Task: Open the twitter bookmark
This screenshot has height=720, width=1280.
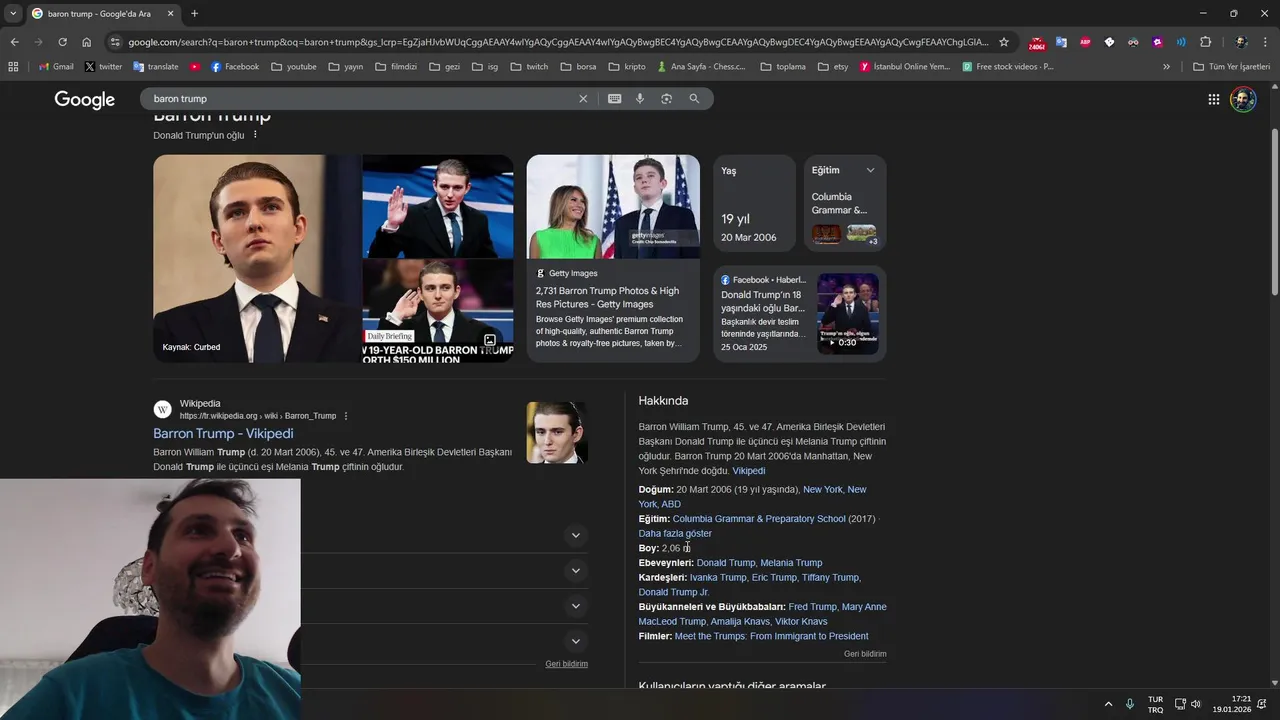Action: [x=103, y=67]
